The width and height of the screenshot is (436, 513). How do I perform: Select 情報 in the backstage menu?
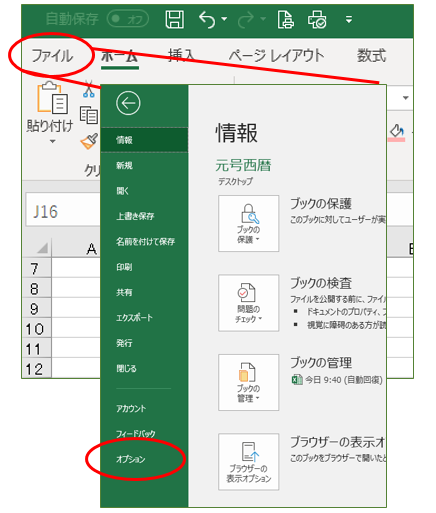click(144, 140)
